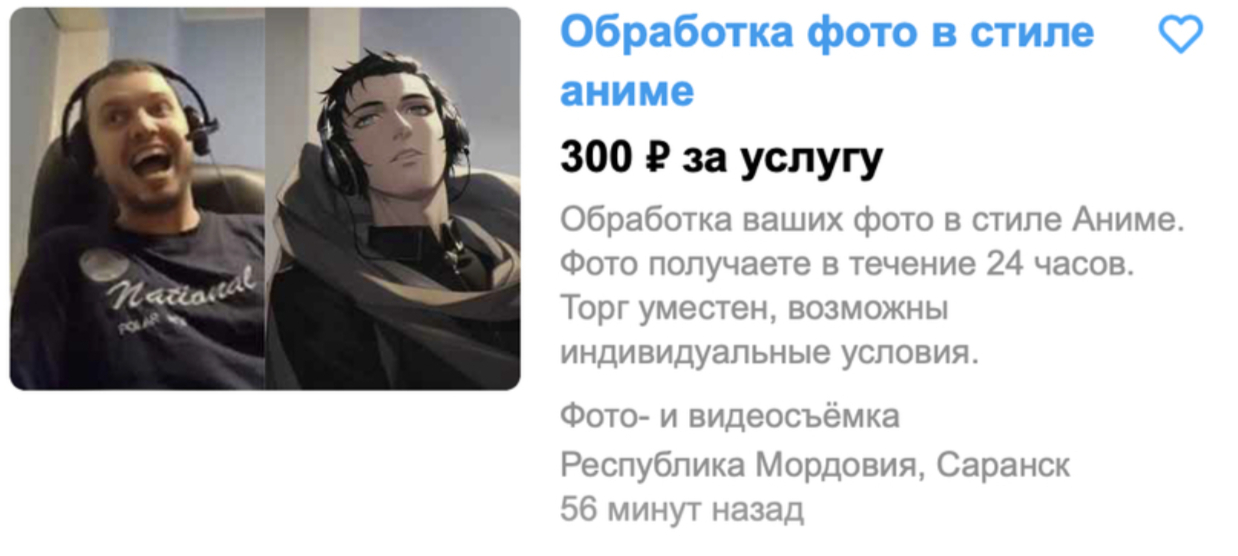Click the location 'Республика Мордовия, Саранск'

[815, 464]
